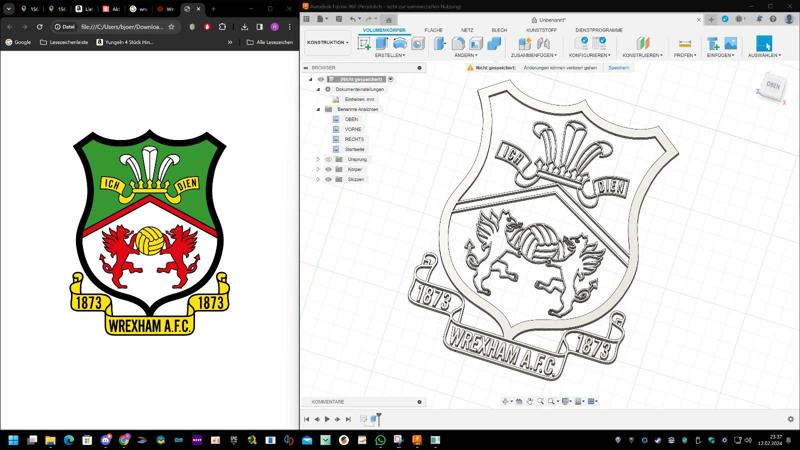Jump to timeline start button
The width and height of the screenshot is (800, 450).
[x=306, y=419]
